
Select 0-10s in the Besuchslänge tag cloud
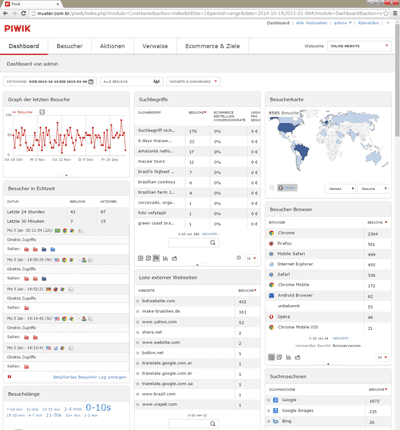pyautogui.click(x=98, y=407)
